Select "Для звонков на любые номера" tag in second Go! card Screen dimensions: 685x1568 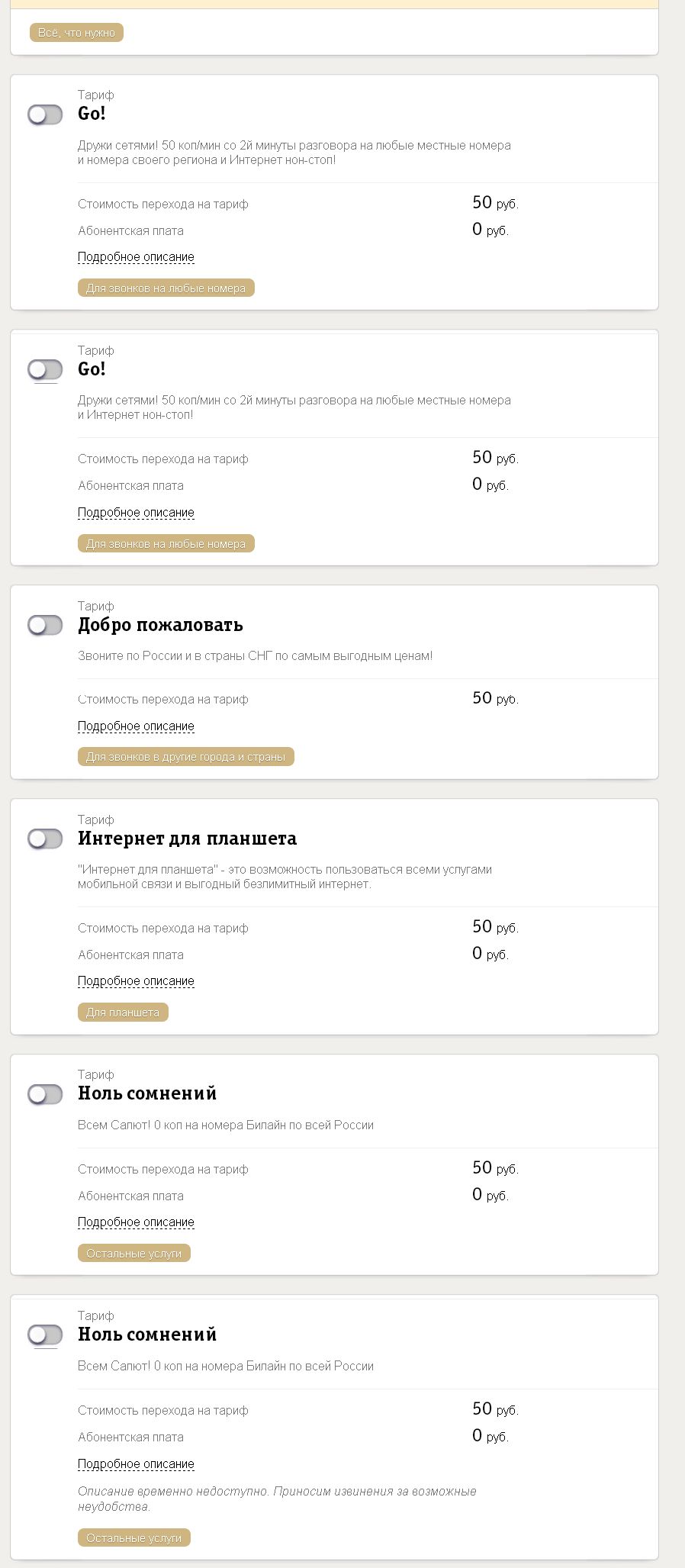(166, 544)
